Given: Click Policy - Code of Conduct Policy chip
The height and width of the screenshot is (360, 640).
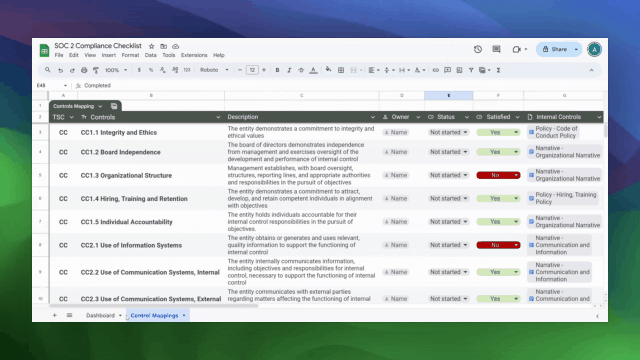Looking at the screenshot, I should pyautogui.click(x=553, y=132).
